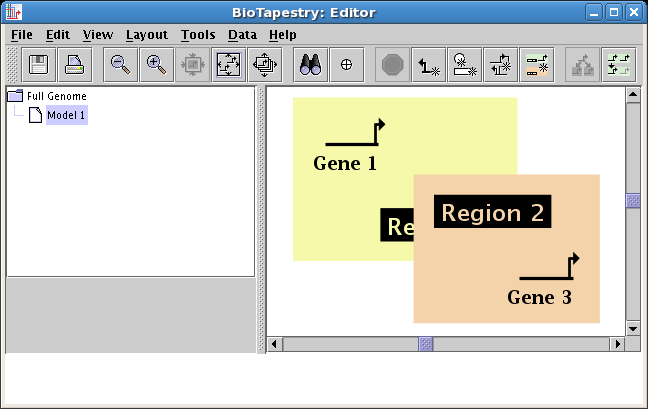This screenshot has height=409, width=648.
Task: Open the Tools menu
Action: (197, 34)
